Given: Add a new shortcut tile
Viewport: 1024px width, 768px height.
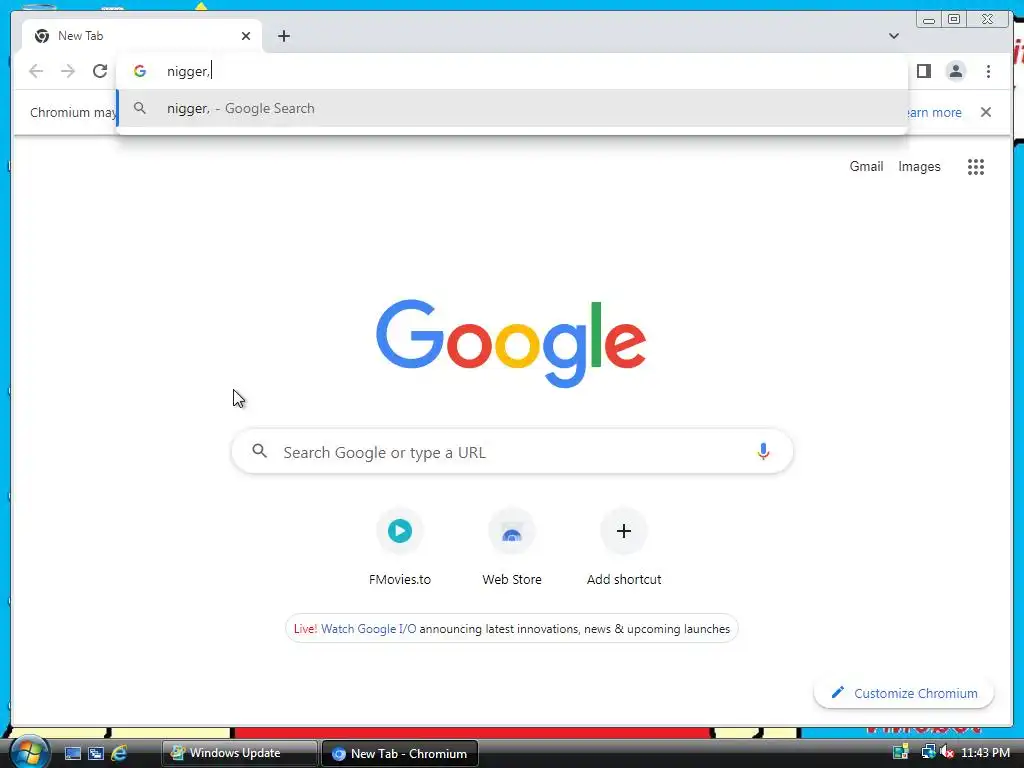Looking at the screenshot, I should click(x=624, y=547).
